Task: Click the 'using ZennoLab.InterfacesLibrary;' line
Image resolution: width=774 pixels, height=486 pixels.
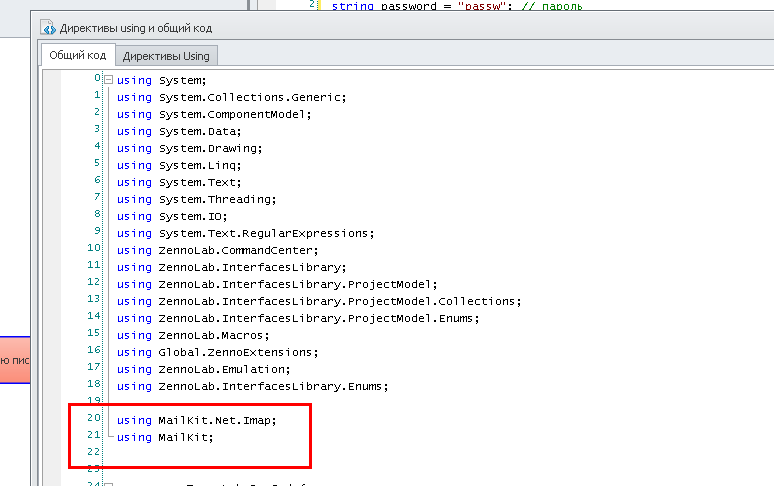Action: 232,267
